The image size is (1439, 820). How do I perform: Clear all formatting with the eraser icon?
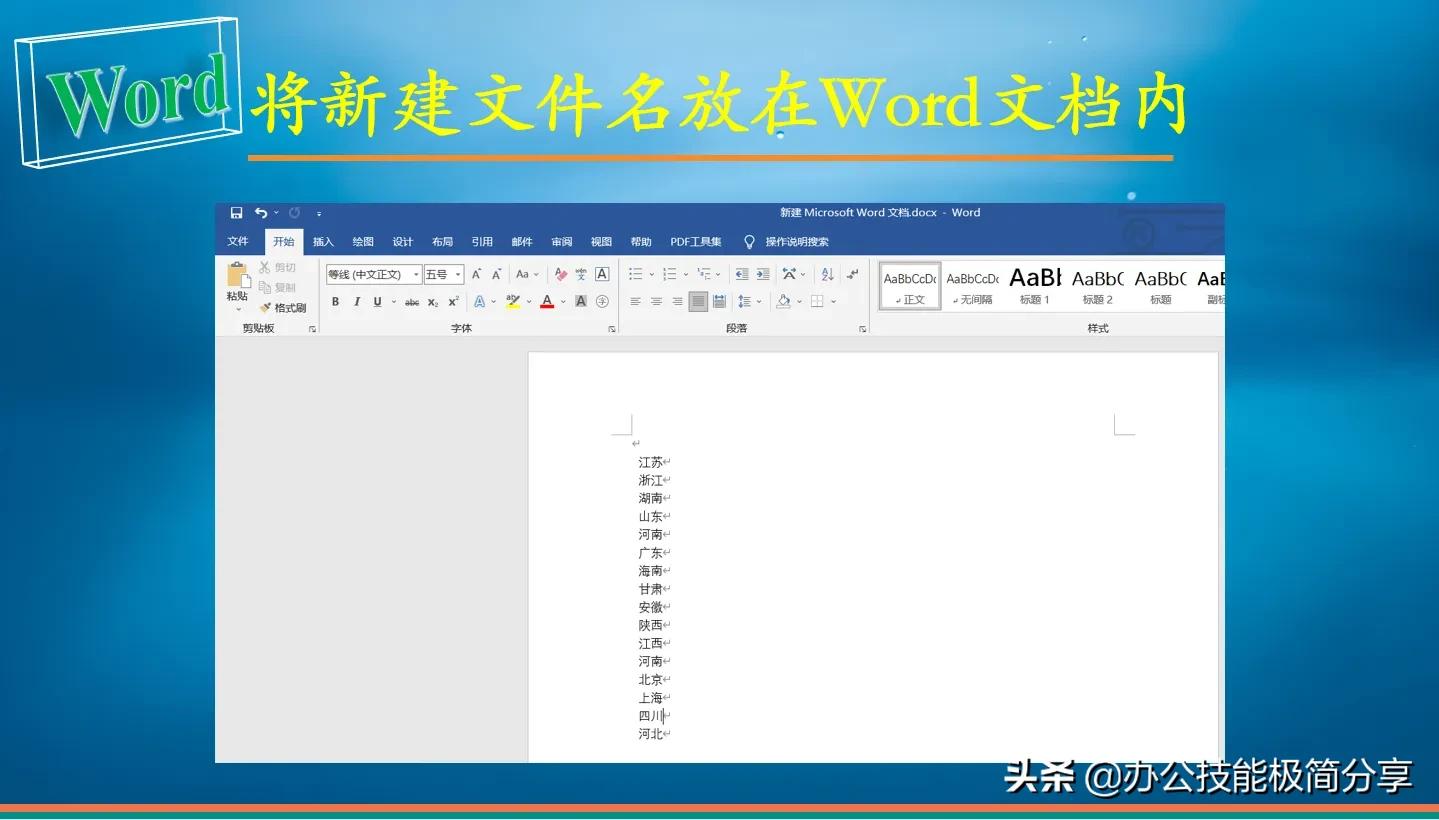pyautogui.click(x=561, y=274)
